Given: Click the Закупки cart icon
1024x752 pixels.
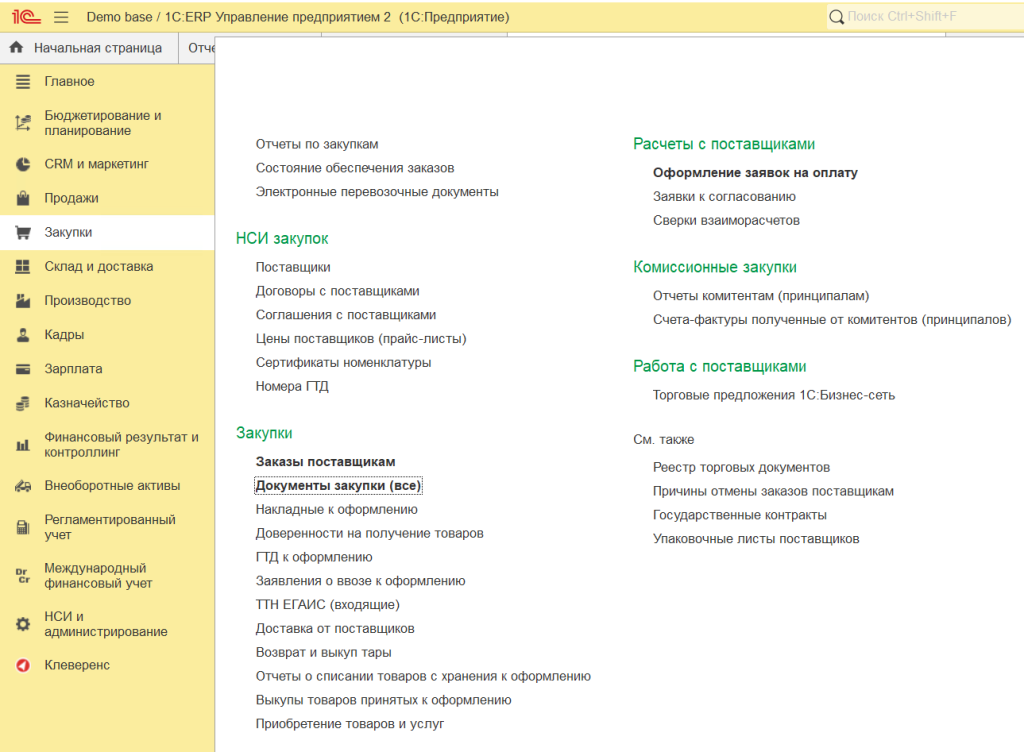Looking at the screenshot, I should click(x=23, y=232).
